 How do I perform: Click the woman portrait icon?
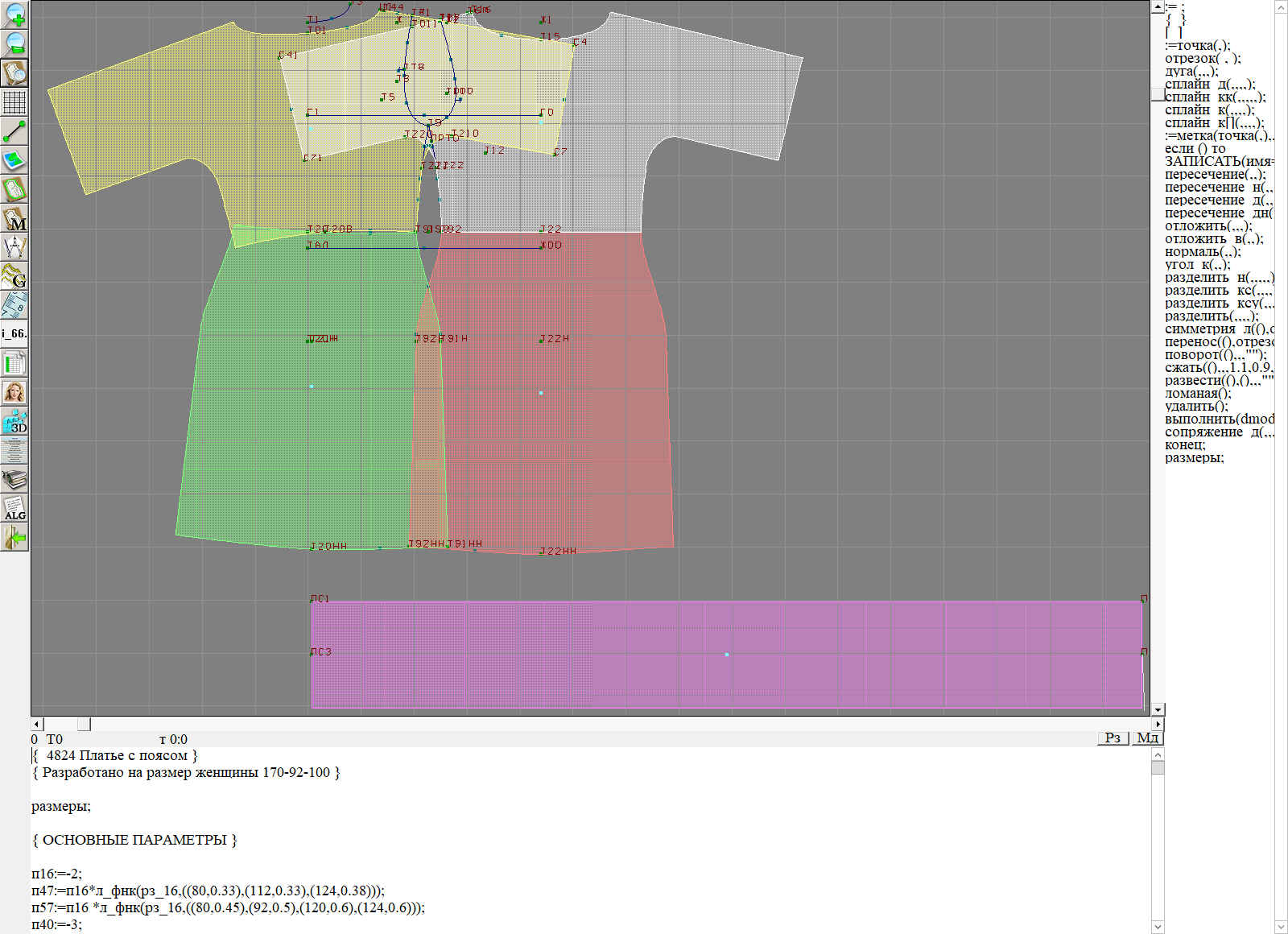click(x=14, y=392)
